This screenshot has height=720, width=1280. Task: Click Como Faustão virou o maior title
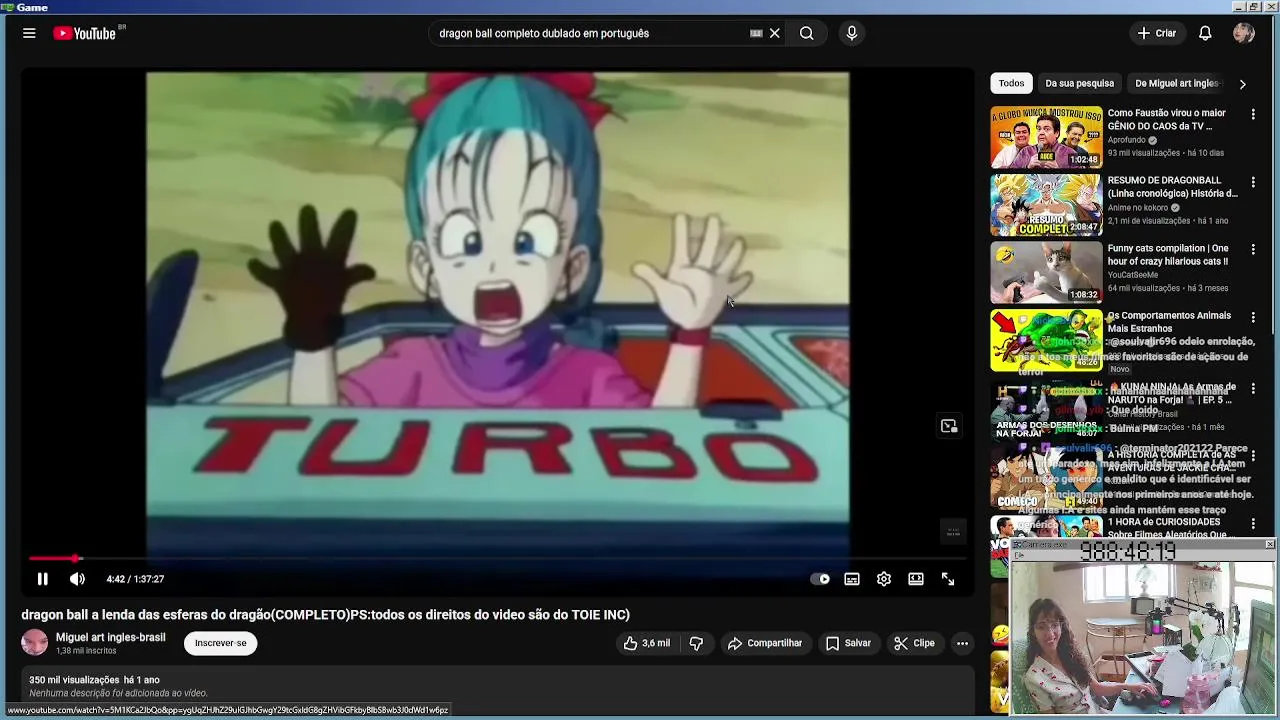pyautogui.click(x=1167, y=120)
